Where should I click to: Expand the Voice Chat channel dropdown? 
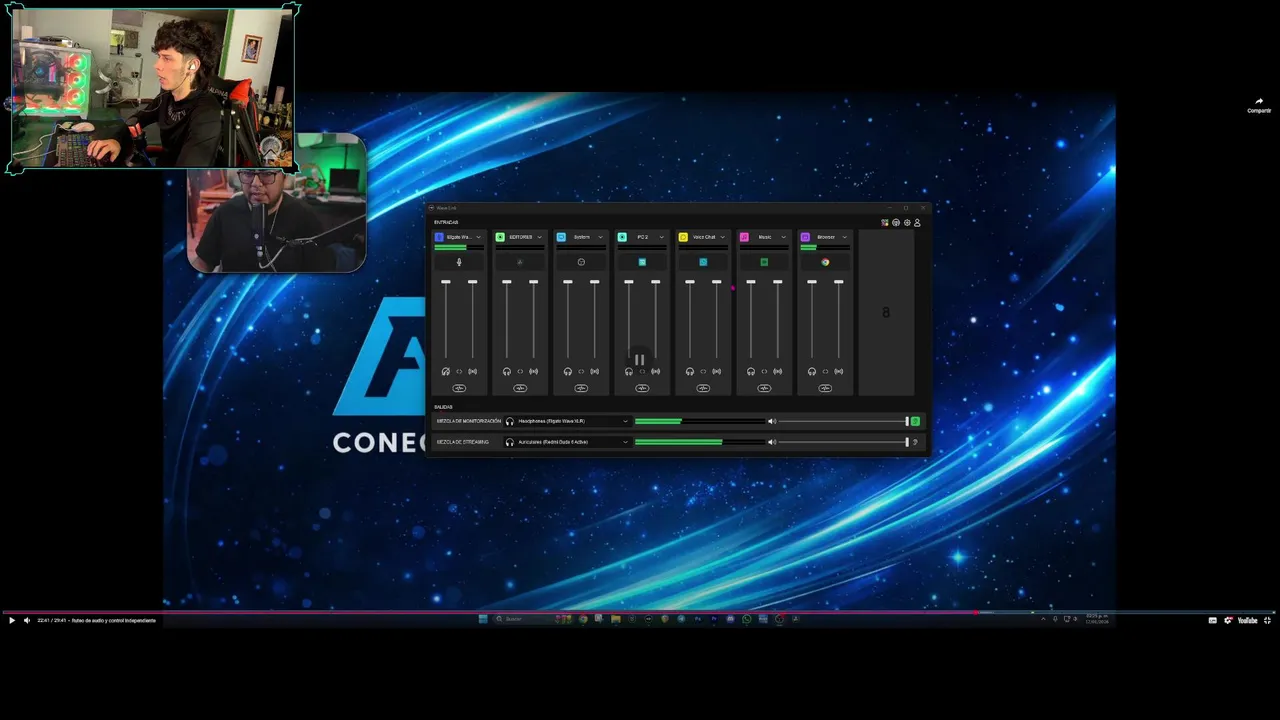tap(722, 237)
